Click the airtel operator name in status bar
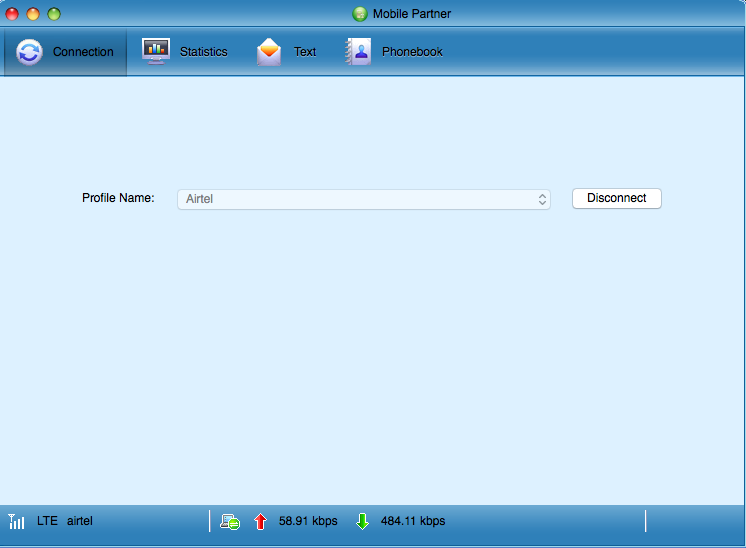The height and width of the screenshot is (548, 746). point(80,521)
